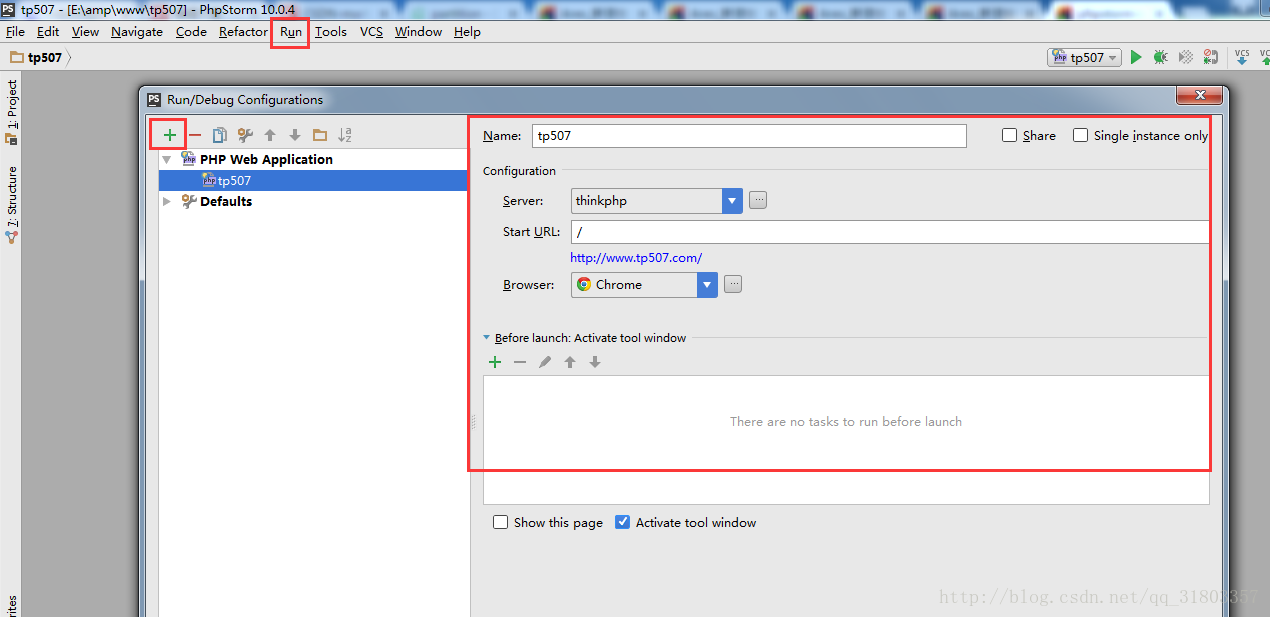Open the 1: Project tool window tab

tap(12, 112)
